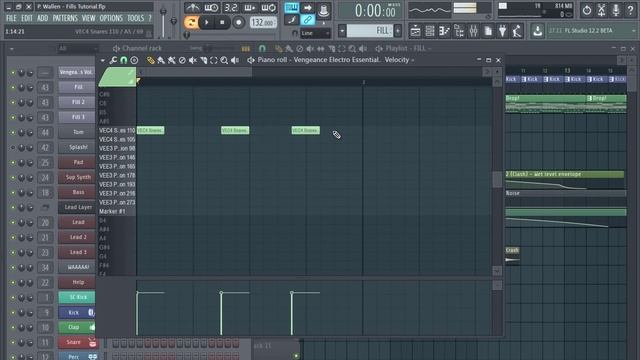Click the Play button in transport
Viewport: 640px width, 360px height.
(207, 22)
